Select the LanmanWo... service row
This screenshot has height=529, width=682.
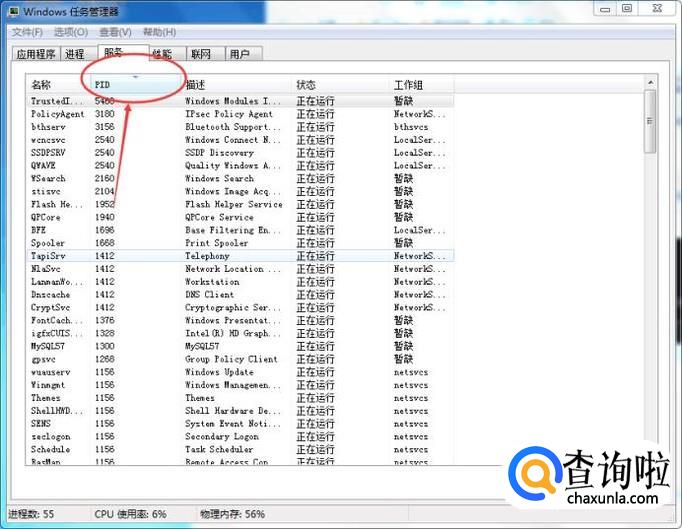tap(240, 282)
